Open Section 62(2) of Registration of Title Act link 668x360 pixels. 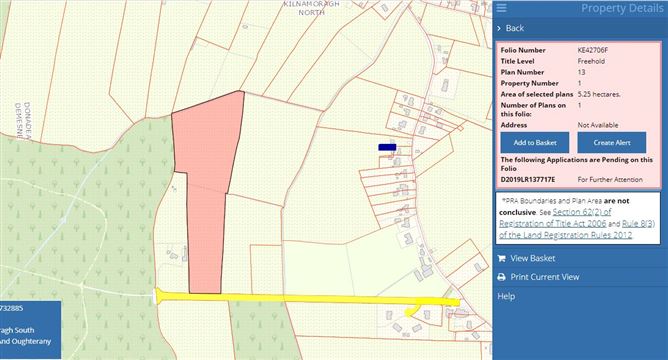[x=556, y=218]
